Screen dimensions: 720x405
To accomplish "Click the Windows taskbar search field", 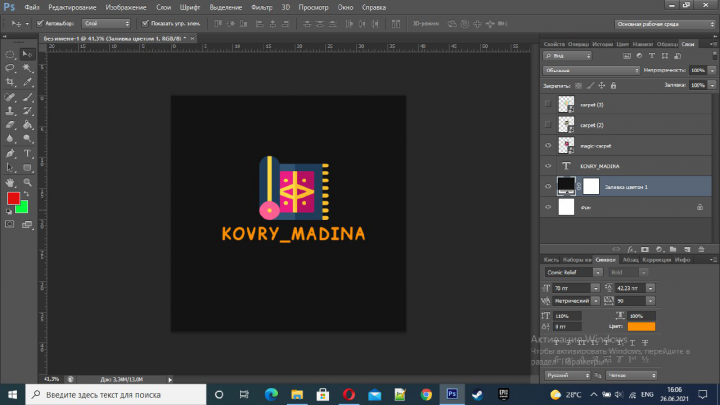I will click(x=116, y=394).
